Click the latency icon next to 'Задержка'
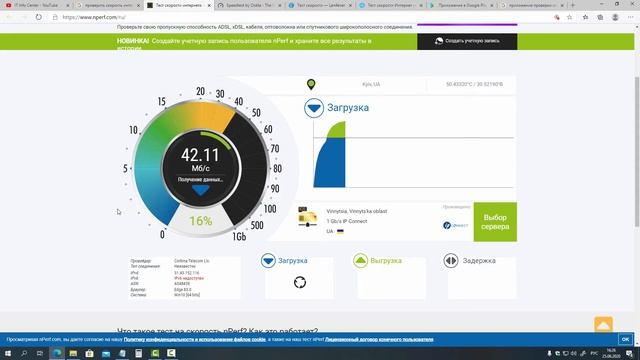Image resolution: width=640 pixels, height=360 pixels. pyautogui.click(x=451, y=260)
